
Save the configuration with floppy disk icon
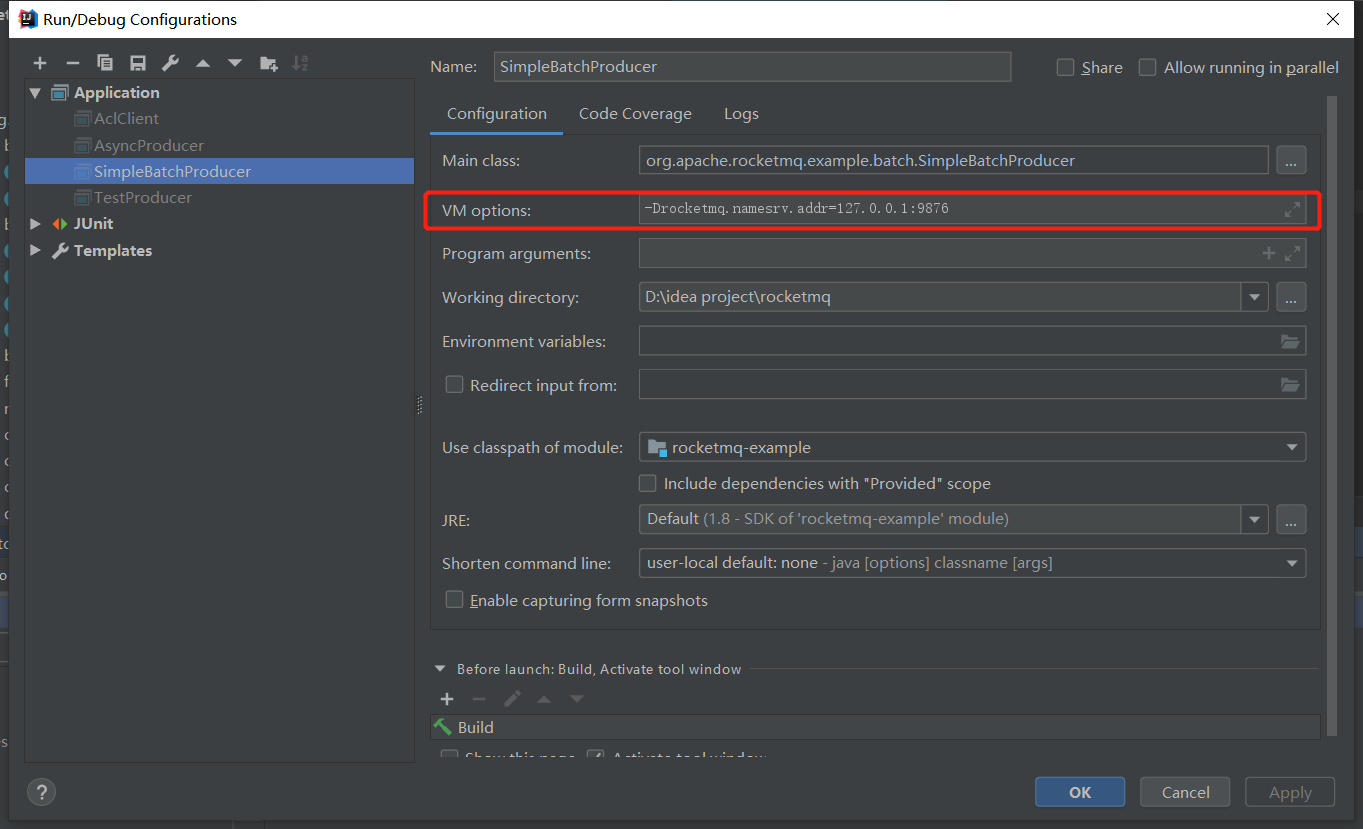[x=138, y=63]
